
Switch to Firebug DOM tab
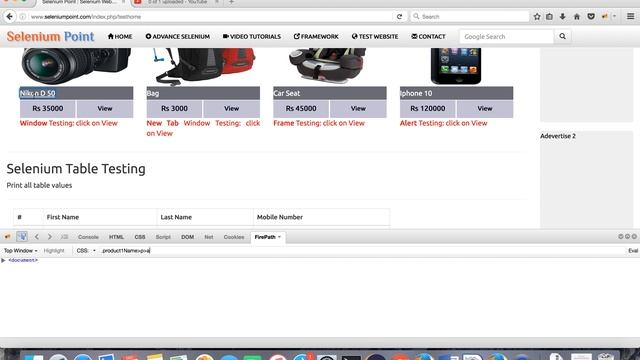187,237
